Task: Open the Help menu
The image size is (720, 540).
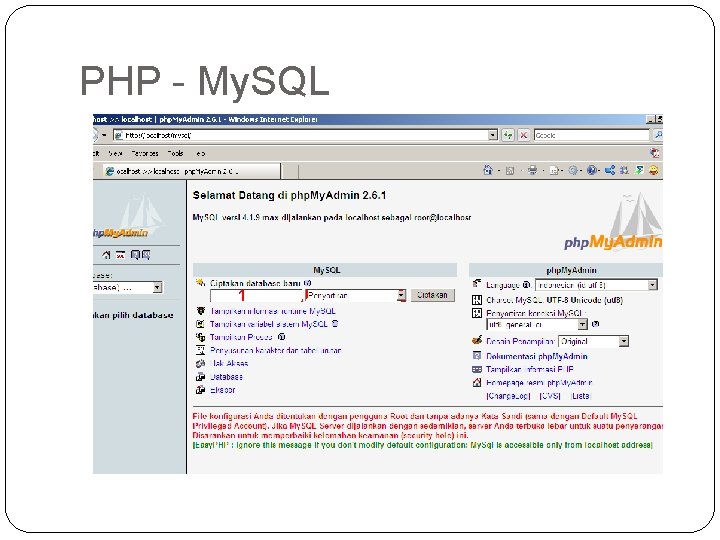Action: [201, 153]
